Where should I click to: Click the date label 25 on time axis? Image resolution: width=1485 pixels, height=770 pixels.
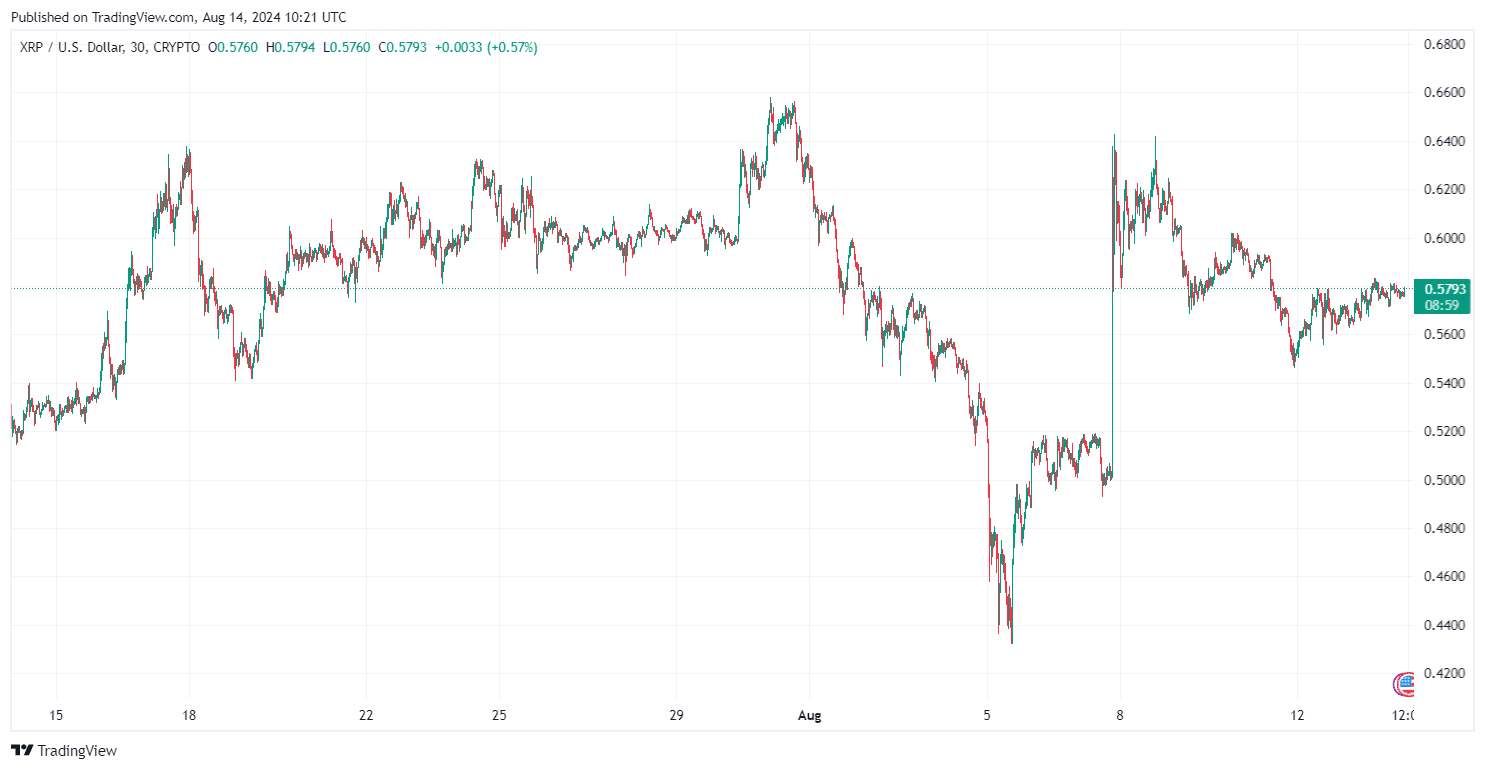point(499,716)
